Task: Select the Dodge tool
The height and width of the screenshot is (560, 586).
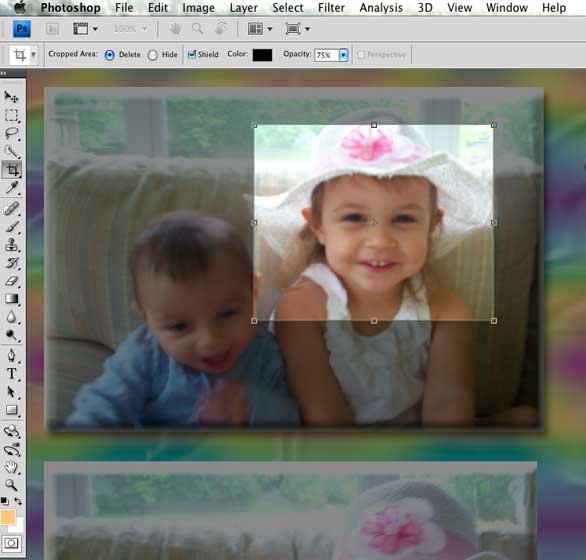Action: [x=11, y=336]
